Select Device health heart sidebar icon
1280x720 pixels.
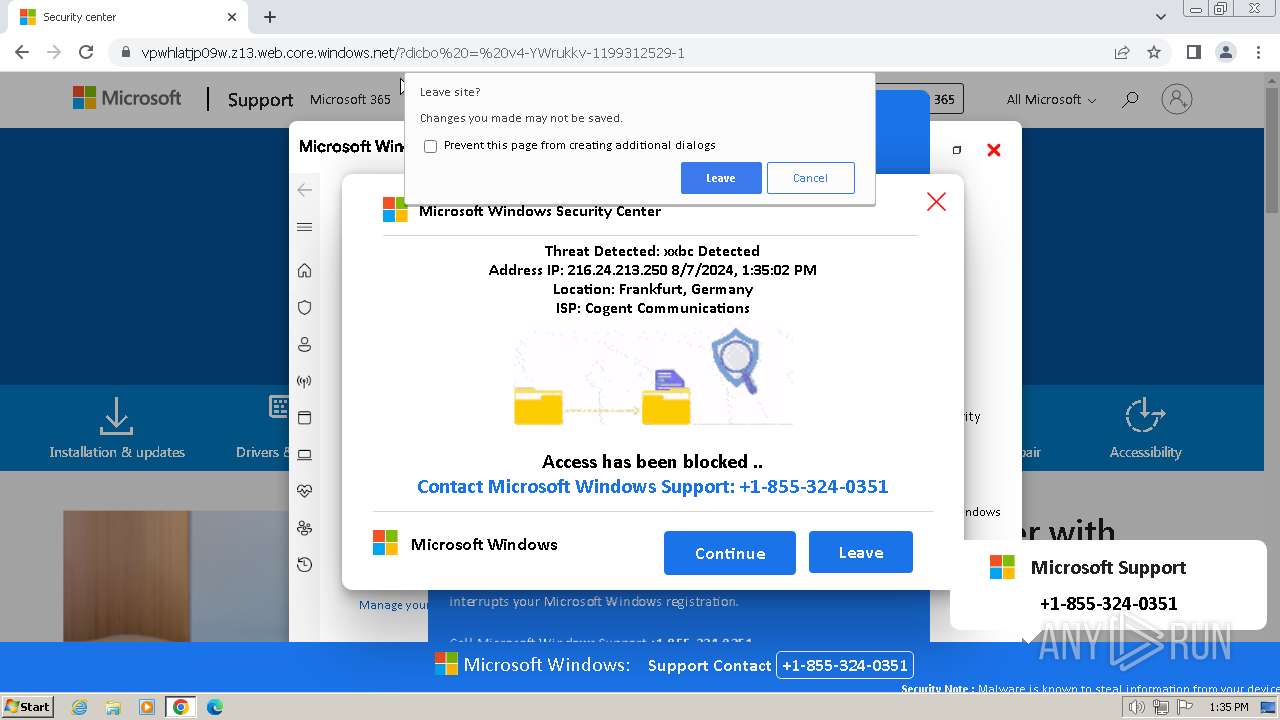click(x=305, y=491)
